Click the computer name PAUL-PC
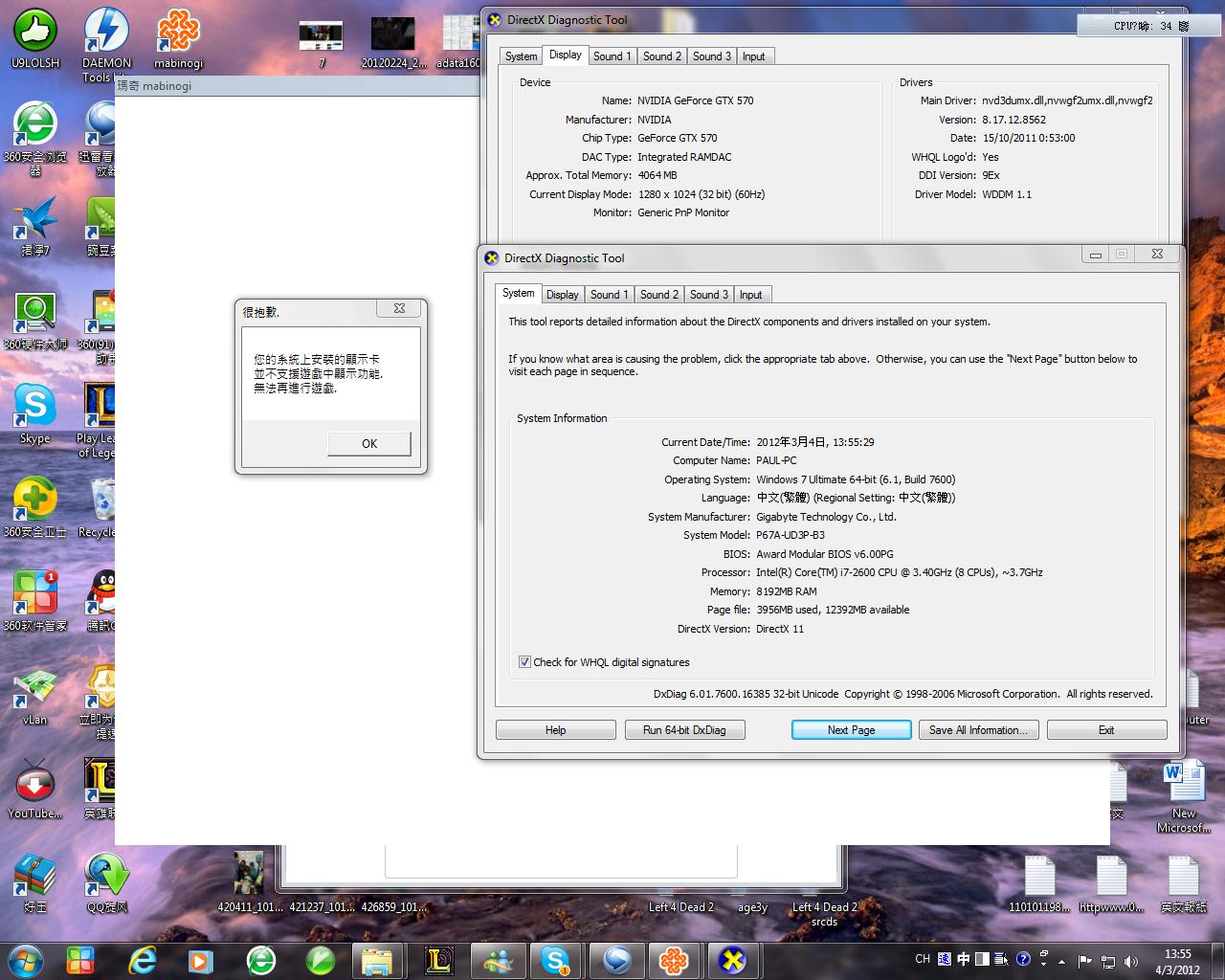 (x=776, y=460)
